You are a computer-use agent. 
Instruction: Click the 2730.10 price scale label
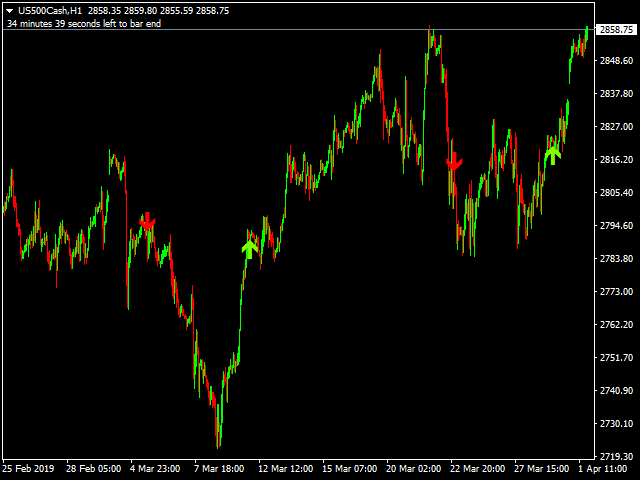tap(616, 424)
